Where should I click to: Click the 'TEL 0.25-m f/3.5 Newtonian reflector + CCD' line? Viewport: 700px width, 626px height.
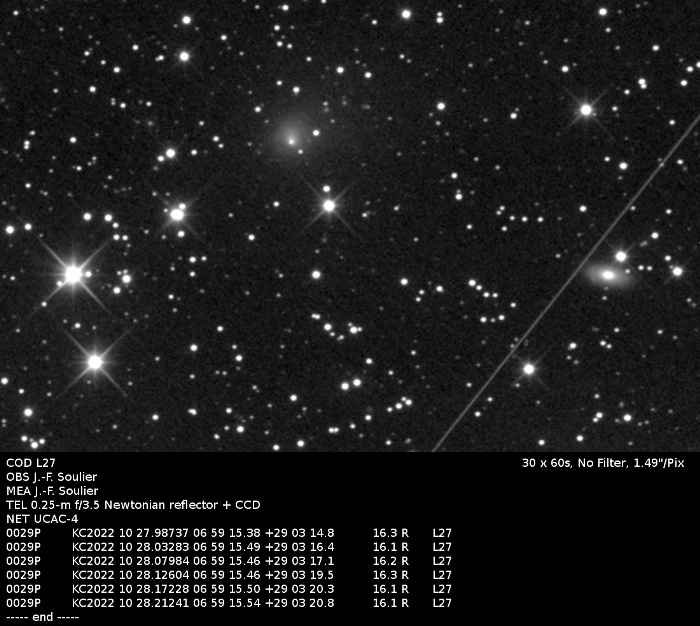click(x=133, y=505)
